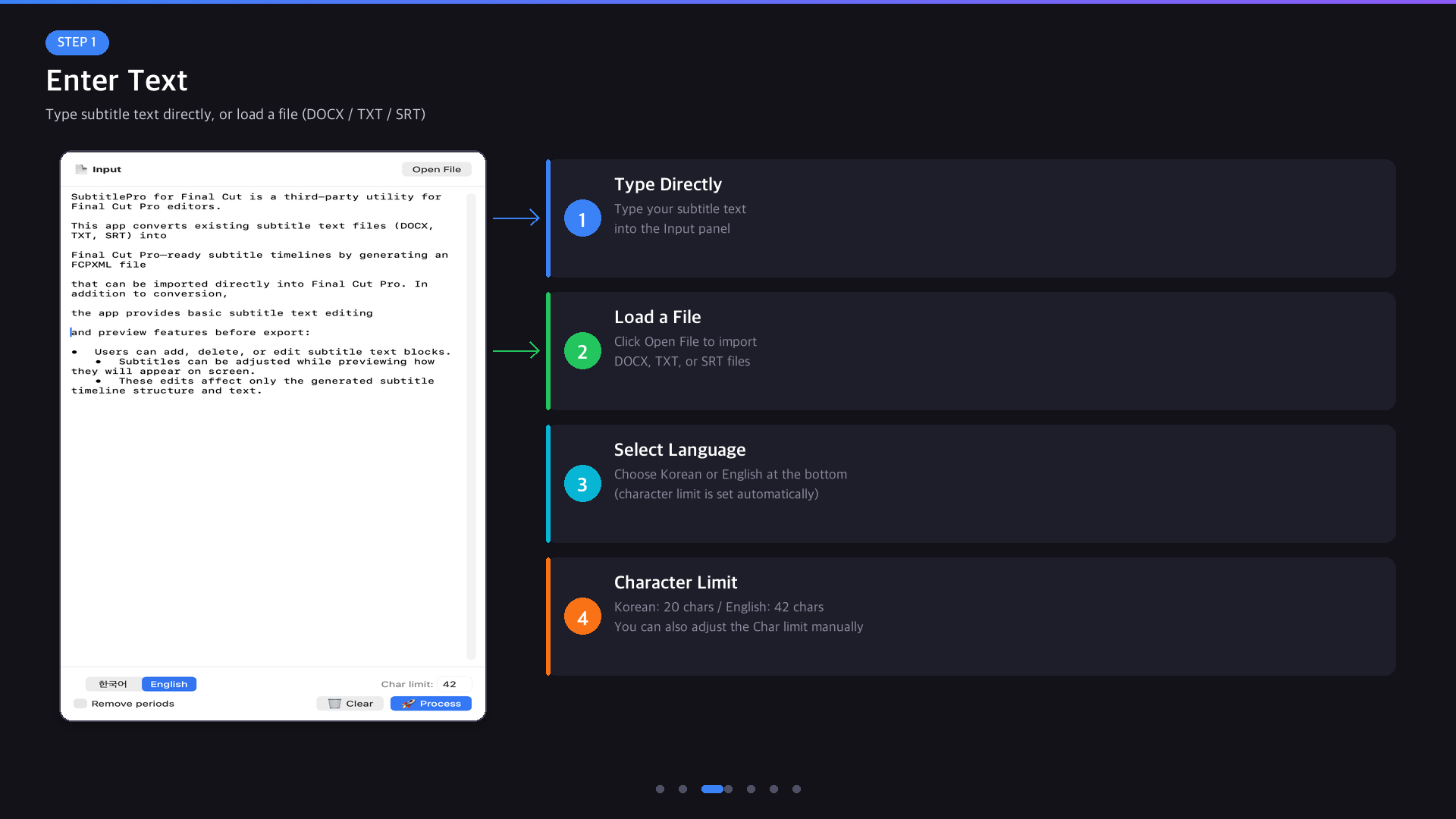Click the blue circle numbered 1 for Type Directly

[x=582, y=218]
